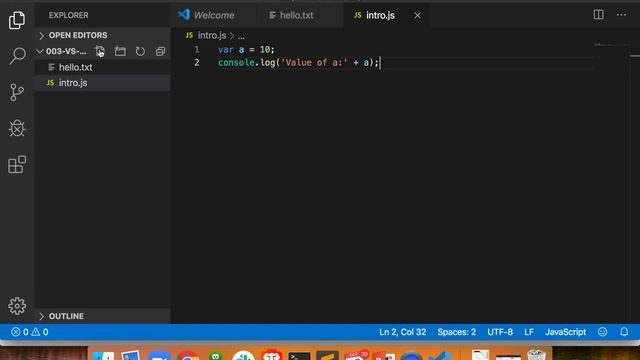Expand the Outline section
640x360 pixels.
tap(103, 316)
